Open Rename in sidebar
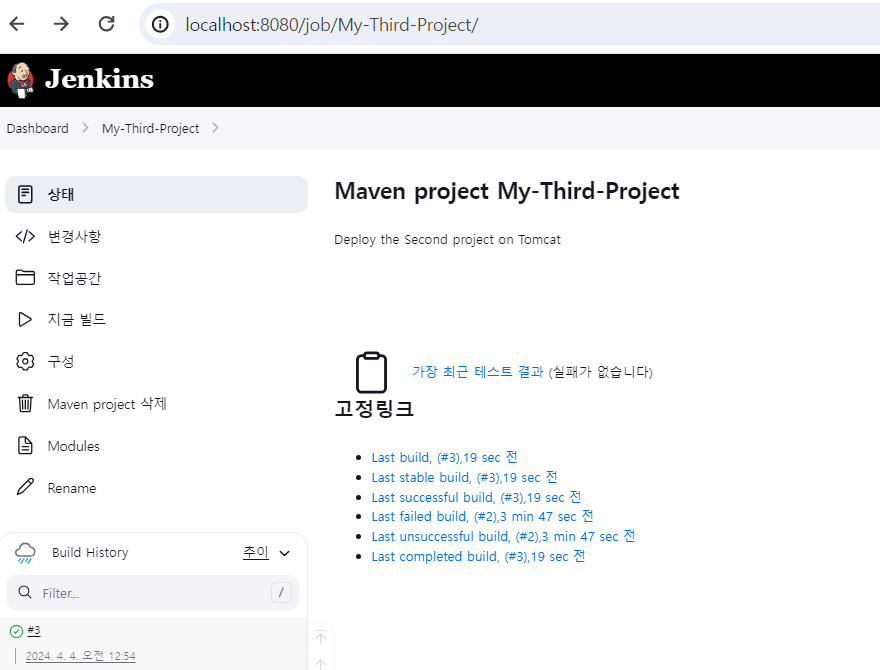The height and width of the screenshot is (670, 880). pos(72,488)
